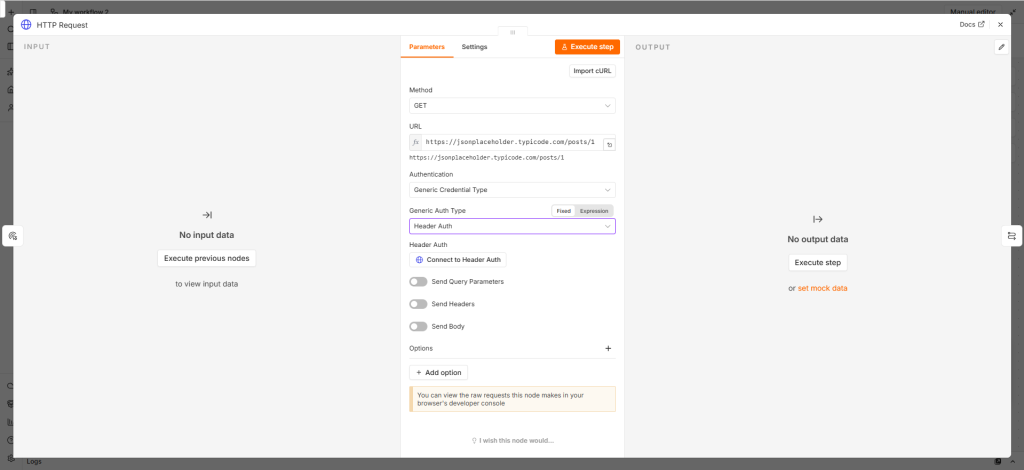Click Execute previous nodes button
1024x470 pixels.
point(206,258)
